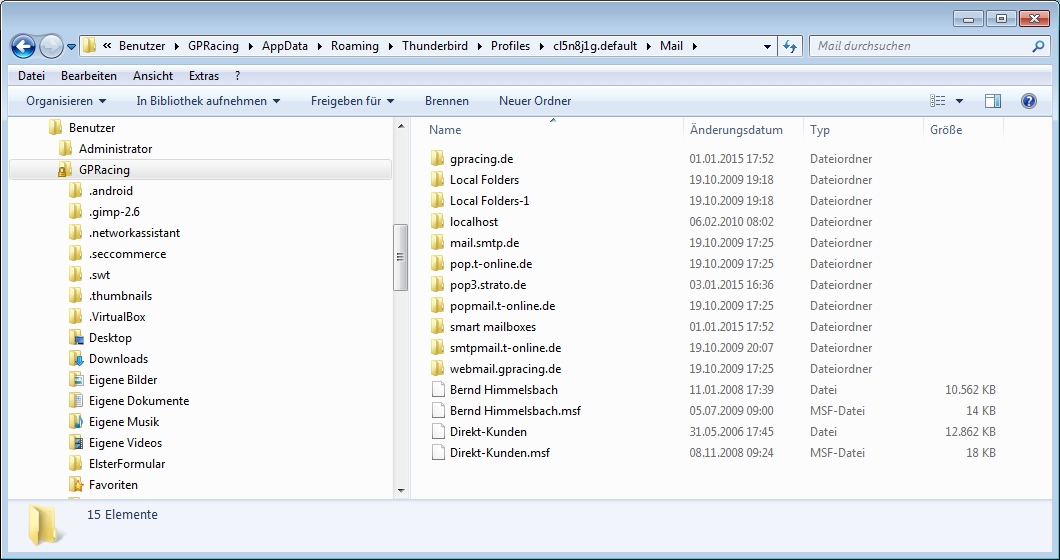1060x560 pixels.
Task: Click the Brennen toolbar button
Action: tap(446, 101)
